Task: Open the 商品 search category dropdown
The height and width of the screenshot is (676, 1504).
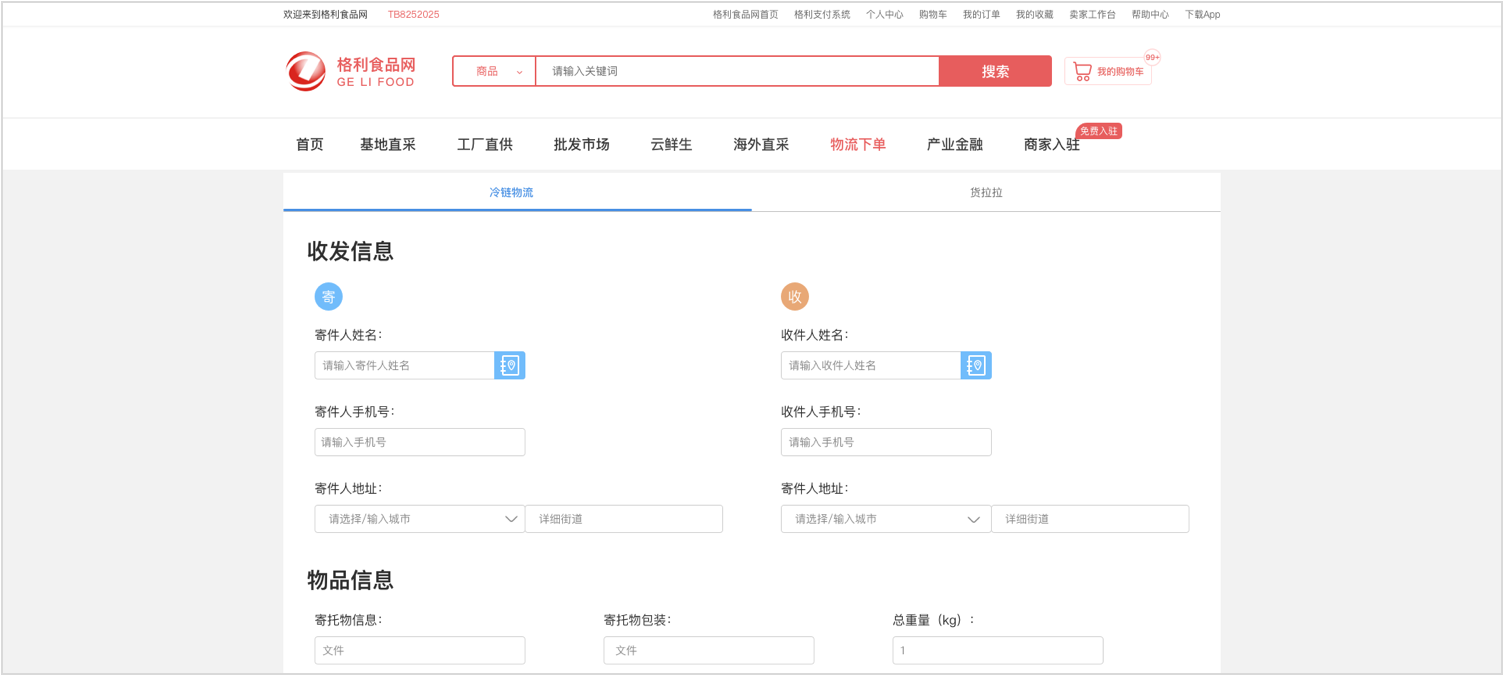Action: pos(494,71)
